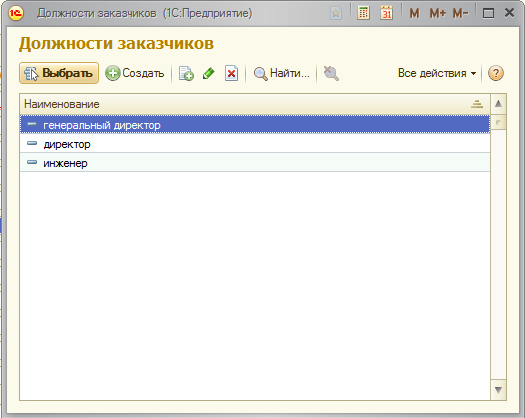Click the copy-item icon with green plus
Viewport: 525px width, 418px height.
tap(186, 73)
